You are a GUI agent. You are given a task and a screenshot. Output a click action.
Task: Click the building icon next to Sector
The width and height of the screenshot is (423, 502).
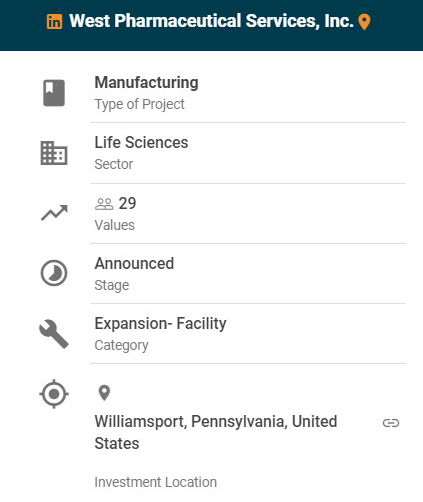click(54, 153)
